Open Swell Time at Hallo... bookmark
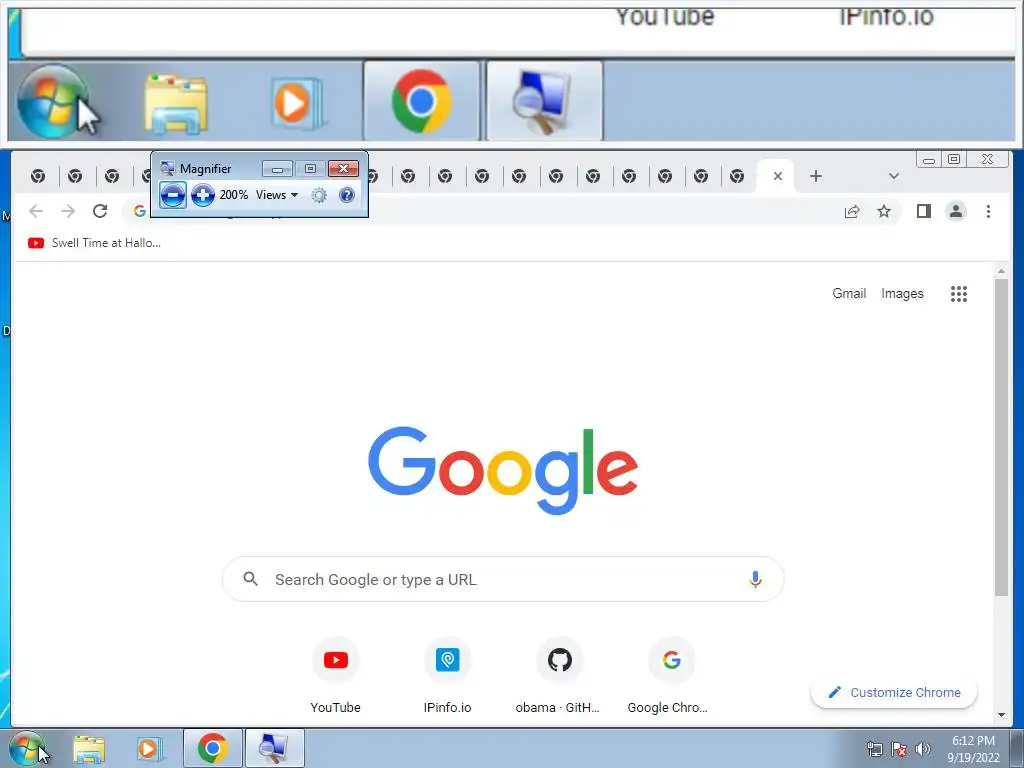1024x768 pixels. [x=94, y=243]
